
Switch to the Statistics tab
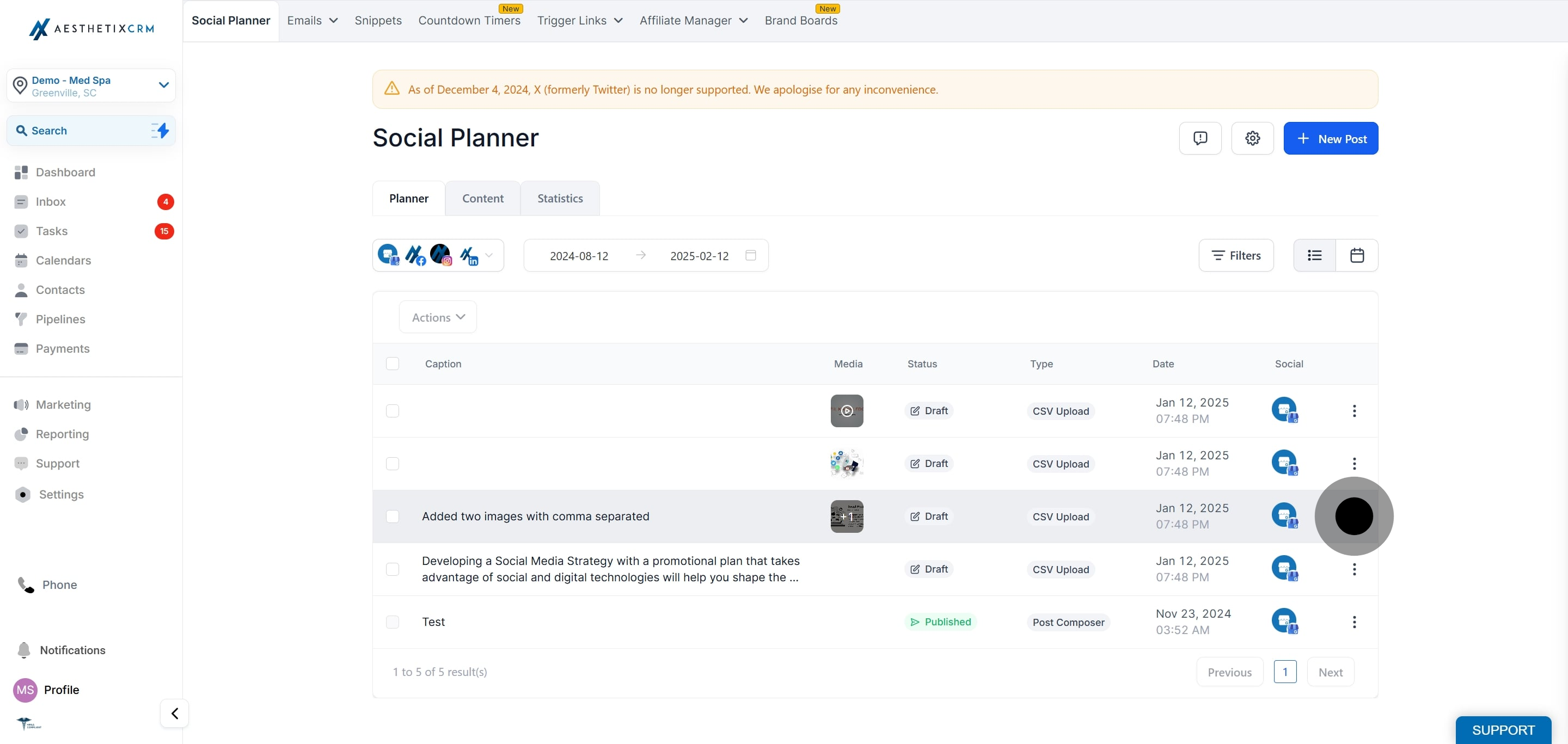pos(559,198)
